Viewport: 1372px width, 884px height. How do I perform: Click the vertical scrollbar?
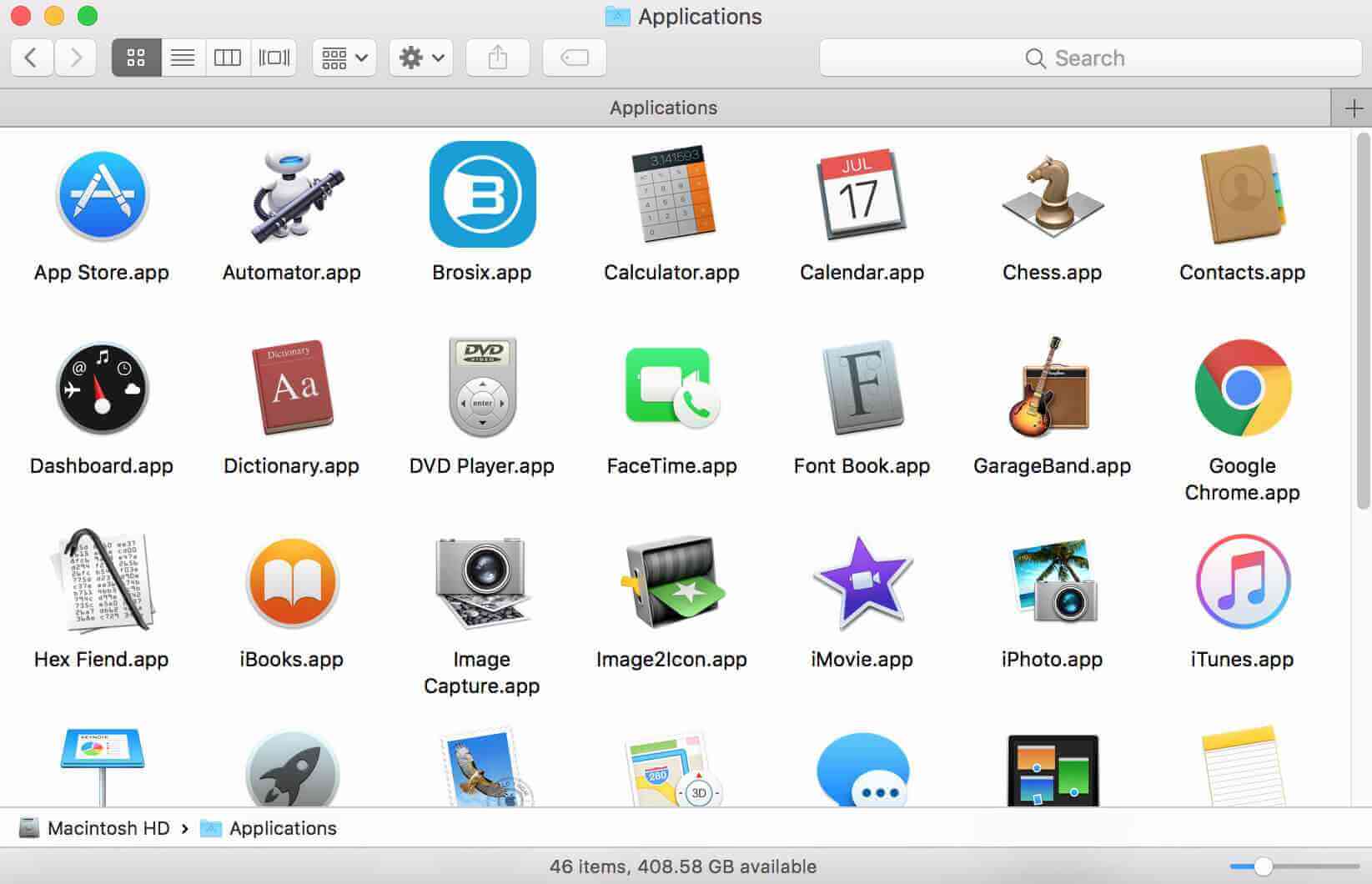point(1363,320)
